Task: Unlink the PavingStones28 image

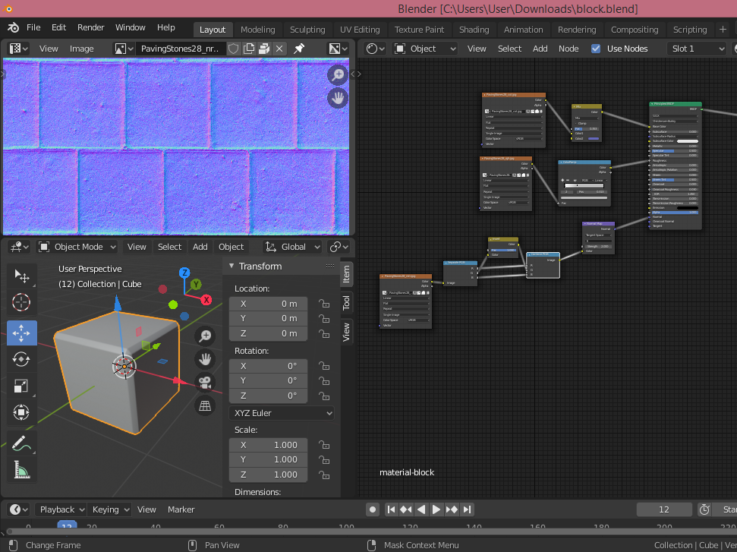Action: [279, 48]
